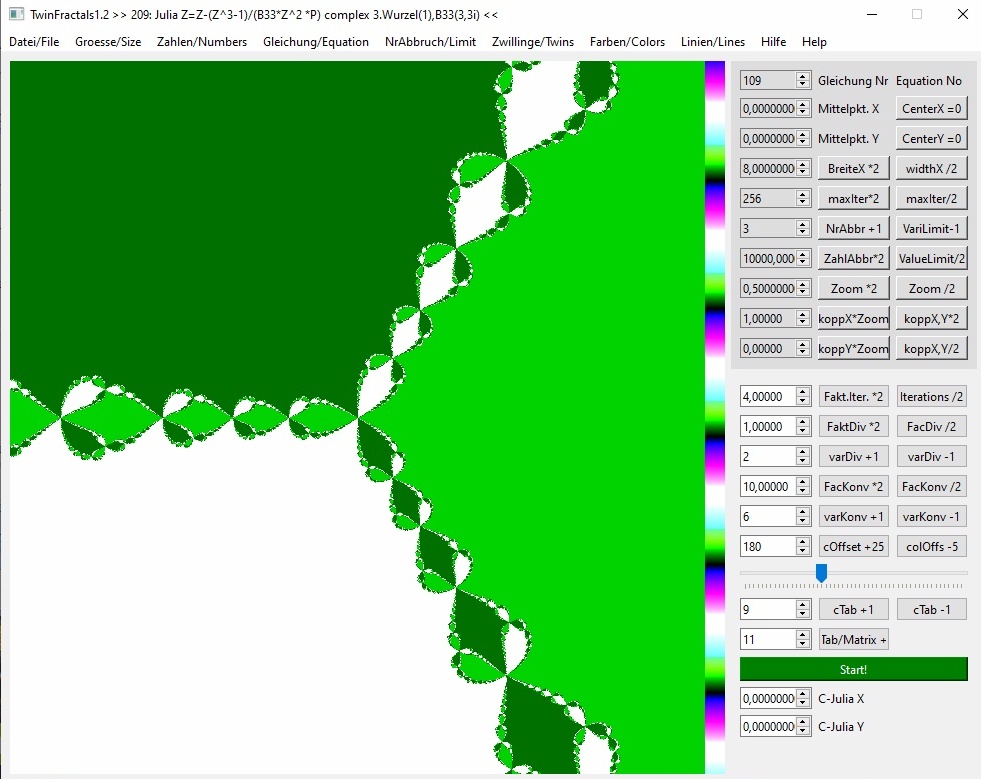Click the Iterations /2 button
Viewport: 981px width, 779px height.
pos(932,397)
